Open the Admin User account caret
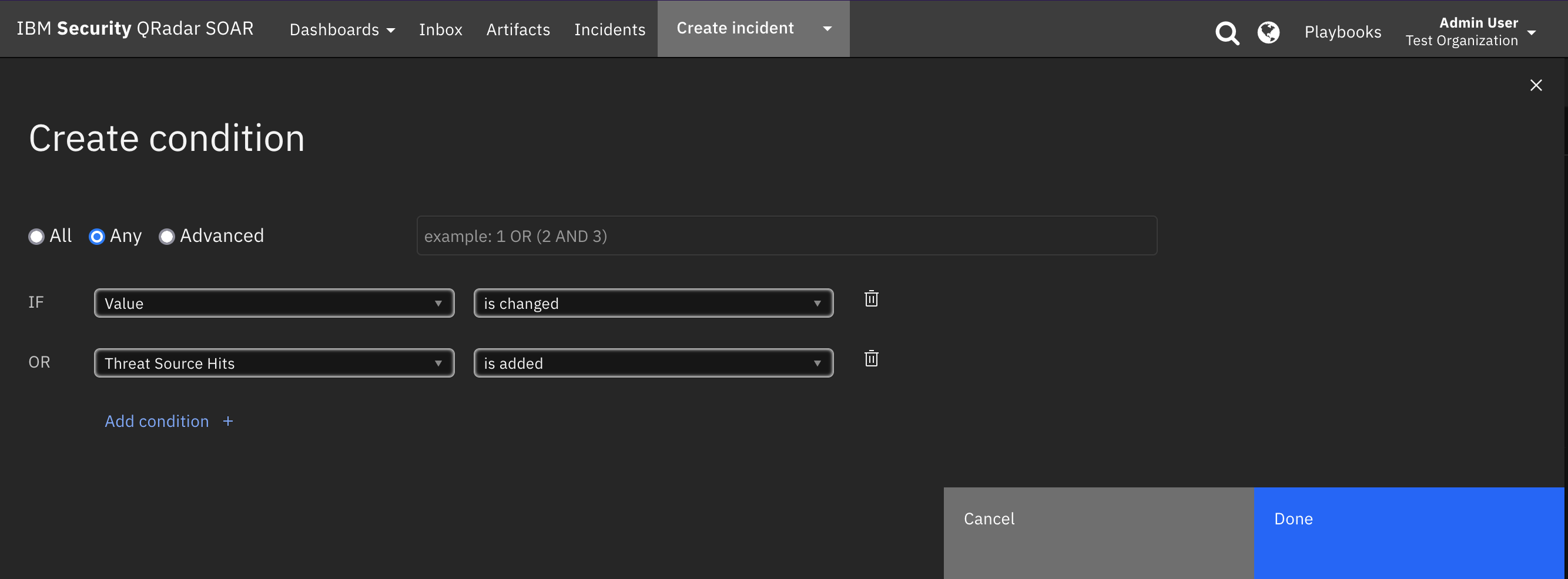1568x579 pixels. click(x=1532, y=32)
